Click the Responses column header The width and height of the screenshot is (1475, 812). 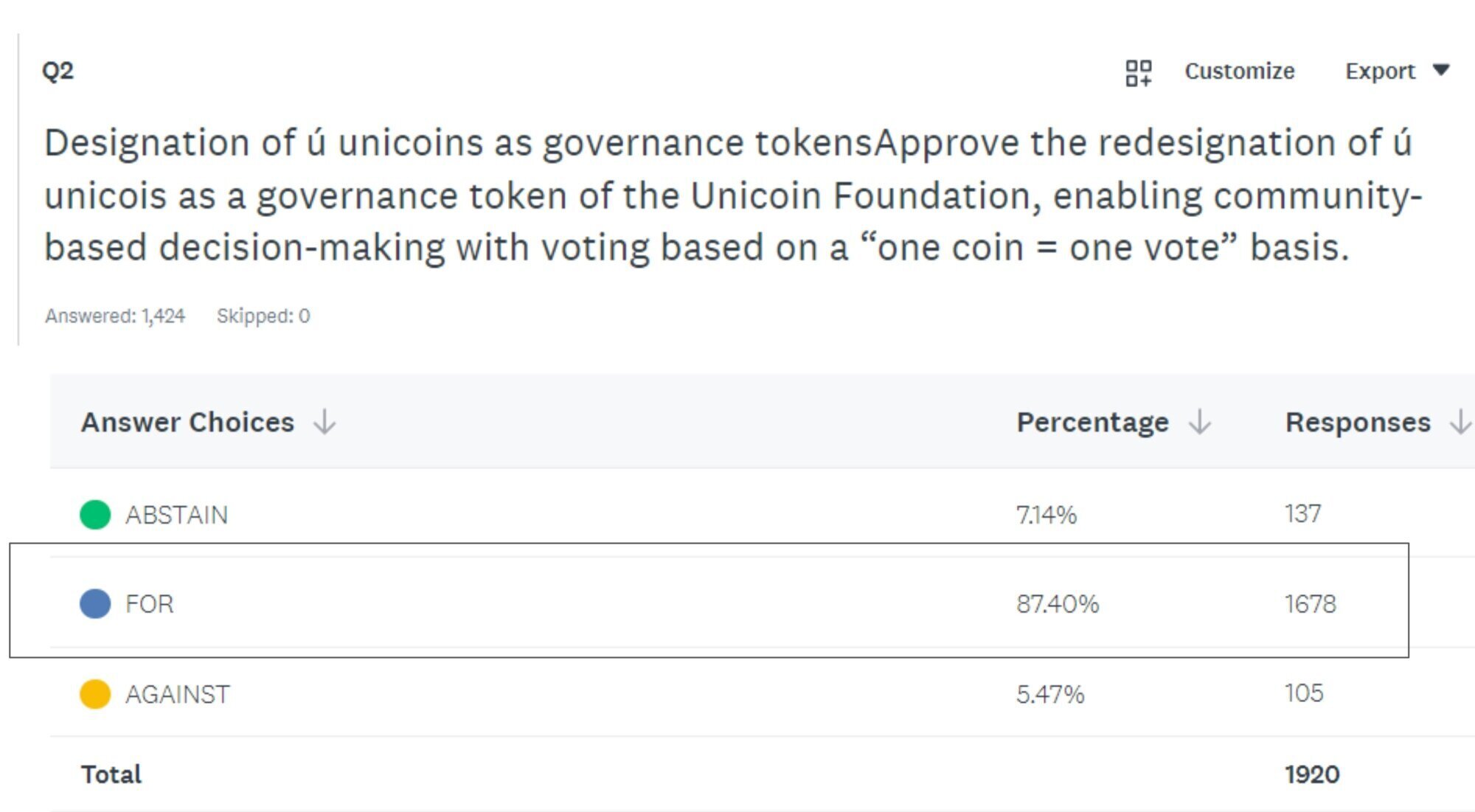(1357, 423)
